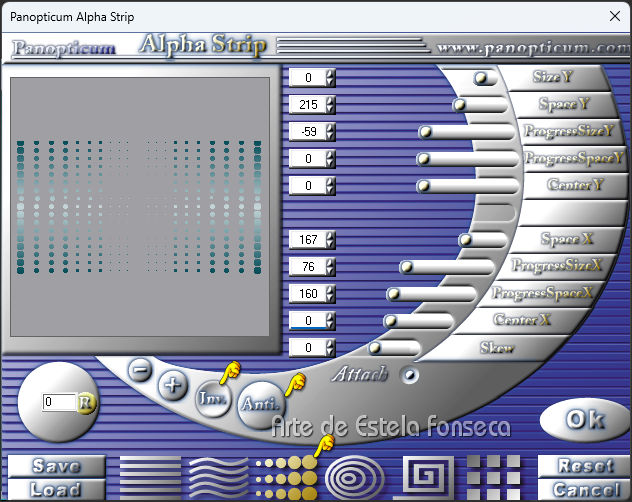This screenshot has height=502, width=632.
Task: Click the ProgressSizeY label
Action: pos(569,131)
